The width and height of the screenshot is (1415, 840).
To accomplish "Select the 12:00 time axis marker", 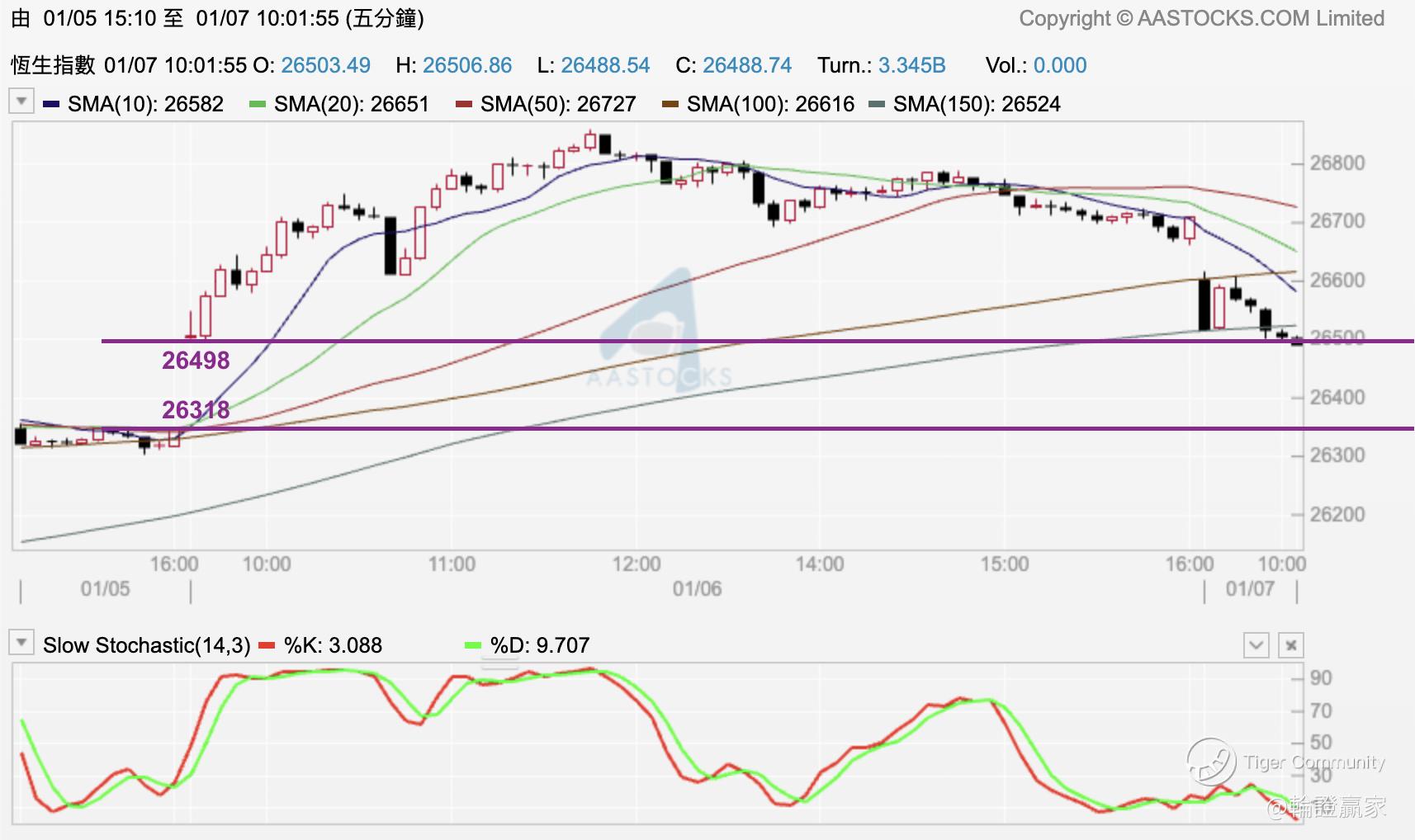I will tap(637, 564).
